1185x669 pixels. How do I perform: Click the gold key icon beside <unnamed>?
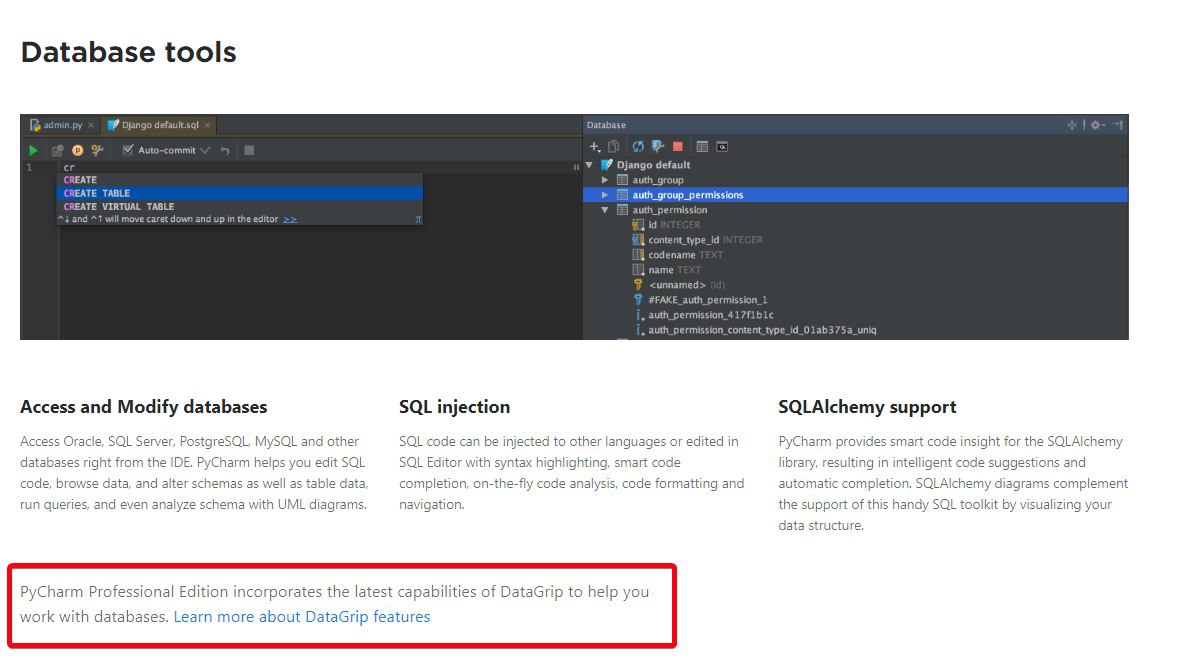638,285
